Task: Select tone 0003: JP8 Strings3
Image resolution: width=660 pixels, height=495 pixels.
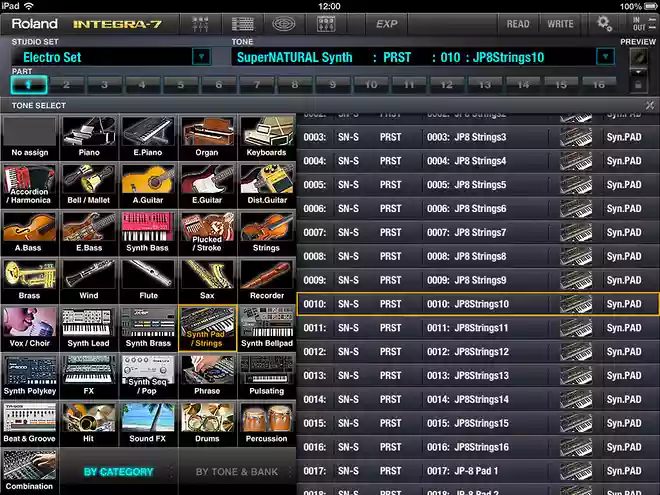Action: pos(478,137)
